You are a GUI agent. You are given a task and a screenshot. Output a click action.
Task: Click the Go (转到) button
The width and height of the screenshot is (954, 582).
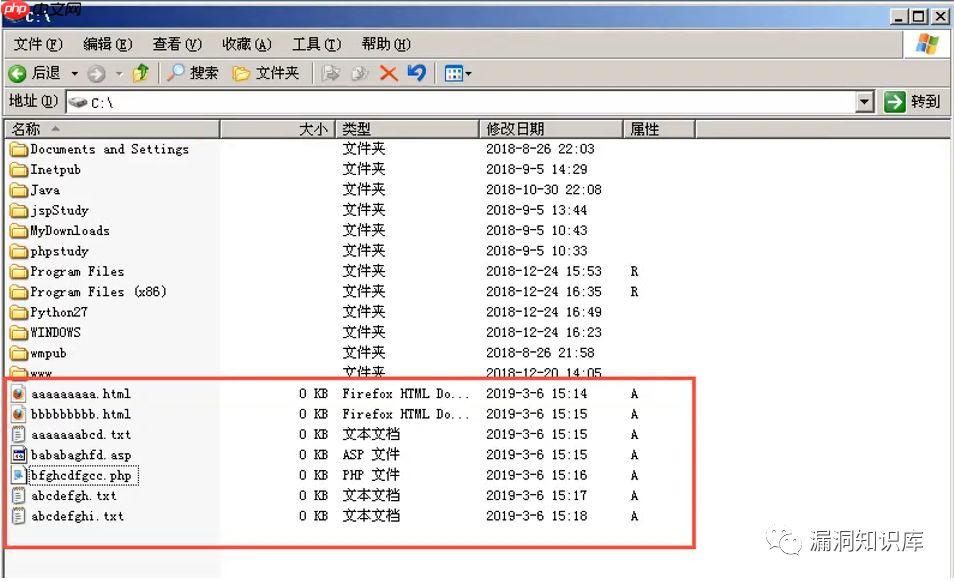pyautogui.click(x=912, y=102)
